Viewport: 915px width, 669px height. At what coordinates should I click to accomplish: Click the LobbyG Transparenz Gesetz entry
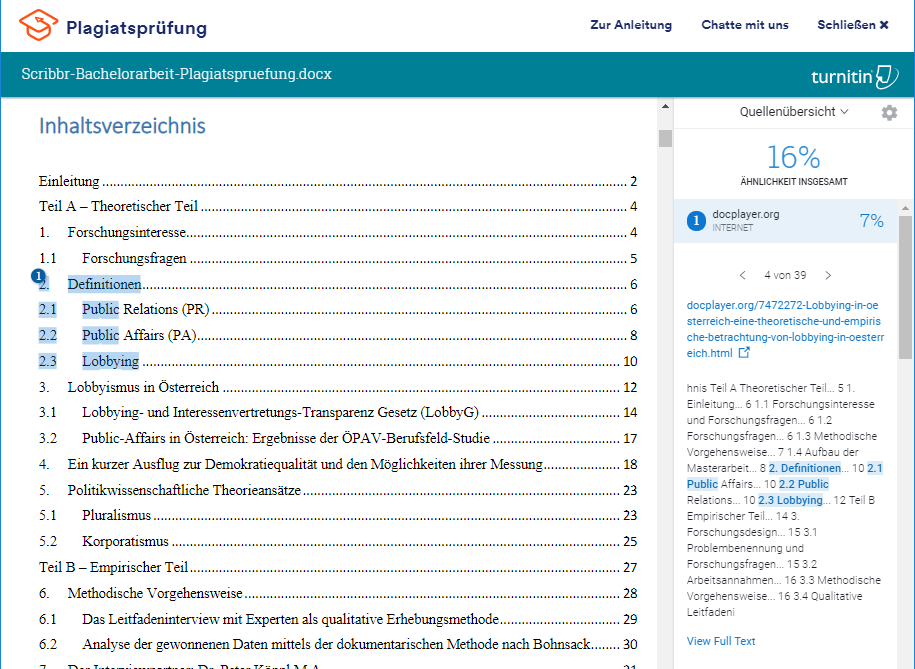(x=338, y=413)
